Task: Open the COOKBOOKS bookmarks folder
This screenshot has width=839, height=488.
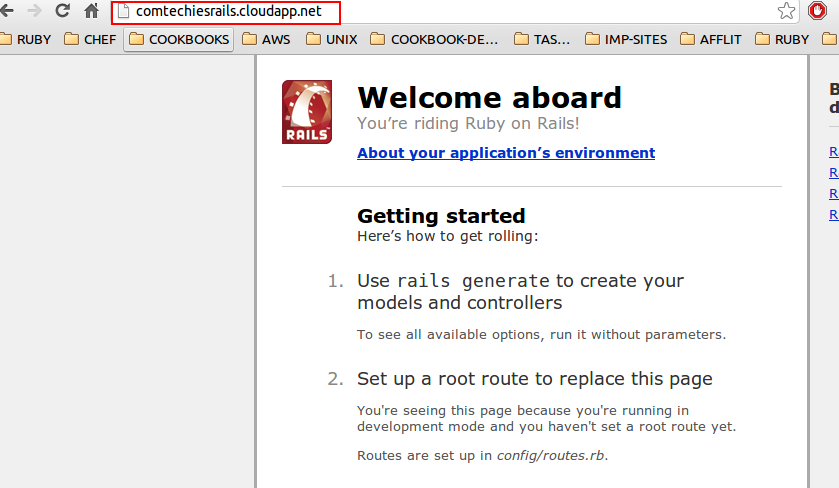Action: point(179,40)
